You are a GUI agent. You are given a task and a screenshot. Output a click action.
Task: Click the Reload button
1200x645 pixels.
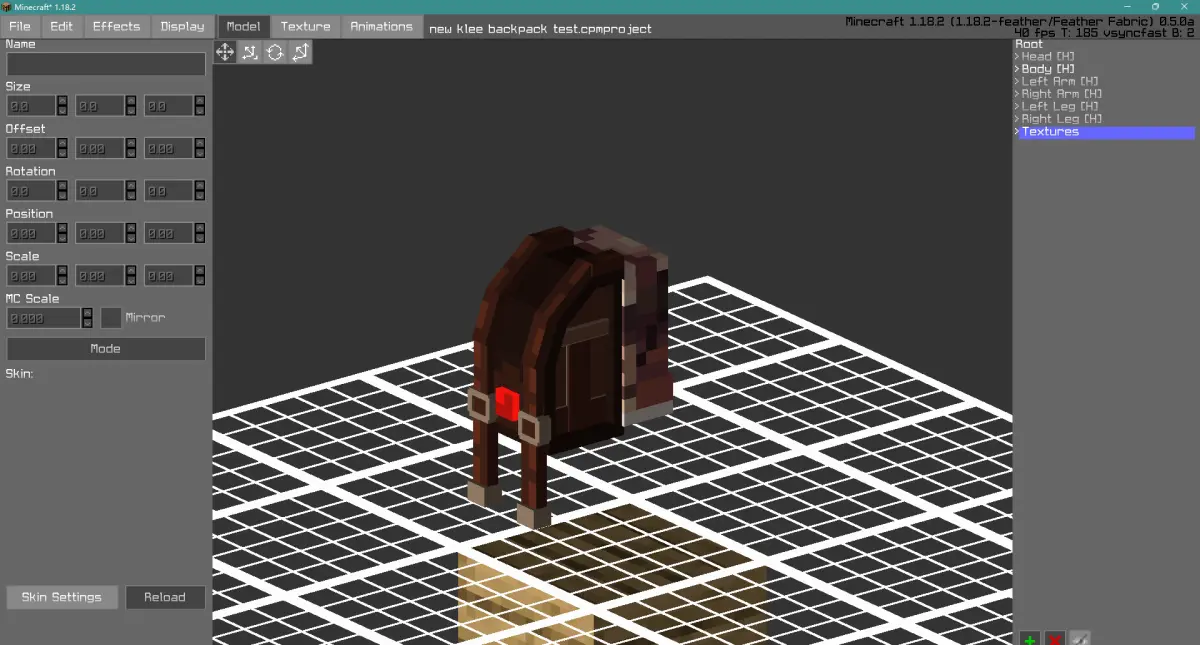165,597
